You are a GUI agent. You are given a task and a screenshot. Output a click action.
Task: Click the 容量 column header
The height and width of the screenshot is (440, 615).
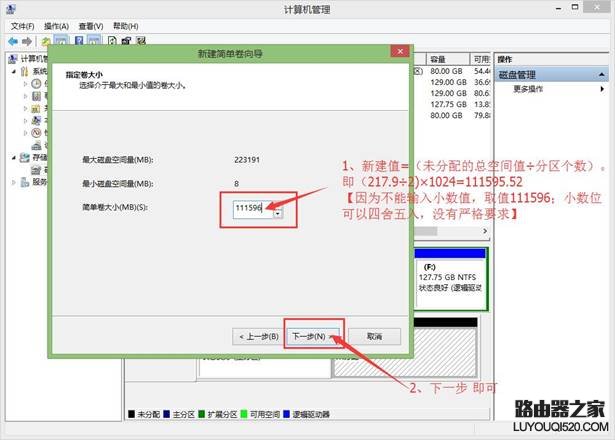448,59
